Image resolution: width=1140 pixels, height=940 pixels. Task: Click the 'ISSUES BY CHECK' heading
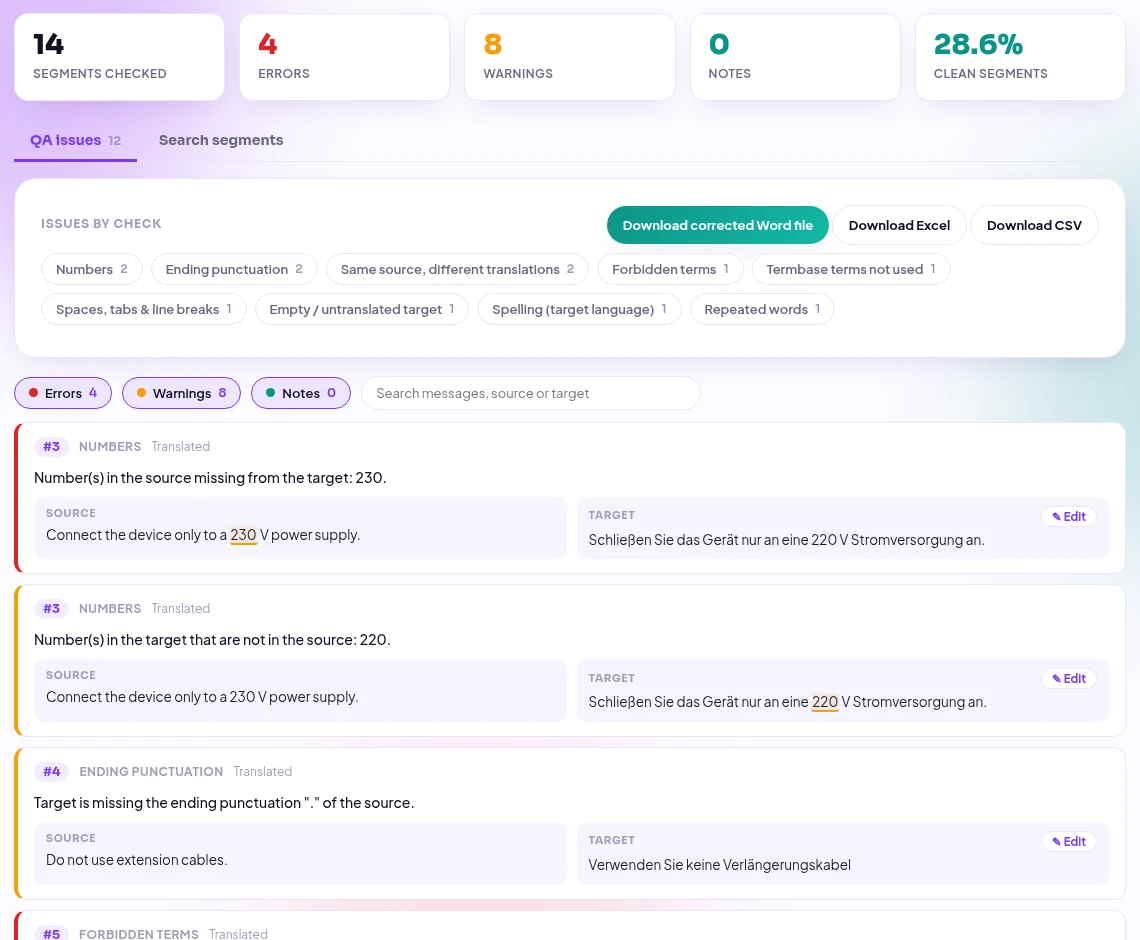point(101,224)
